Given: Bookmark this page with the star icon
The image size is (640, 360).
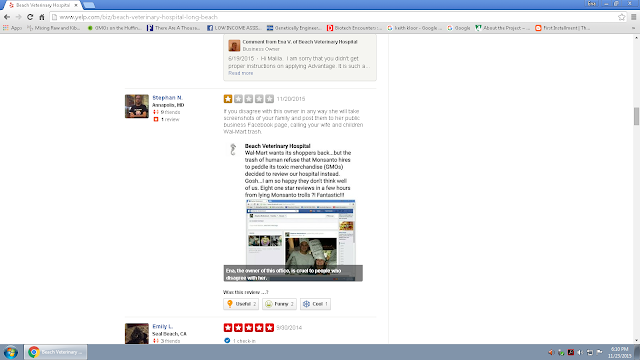Looking at the screenshot, I should (x=621, y=17).
